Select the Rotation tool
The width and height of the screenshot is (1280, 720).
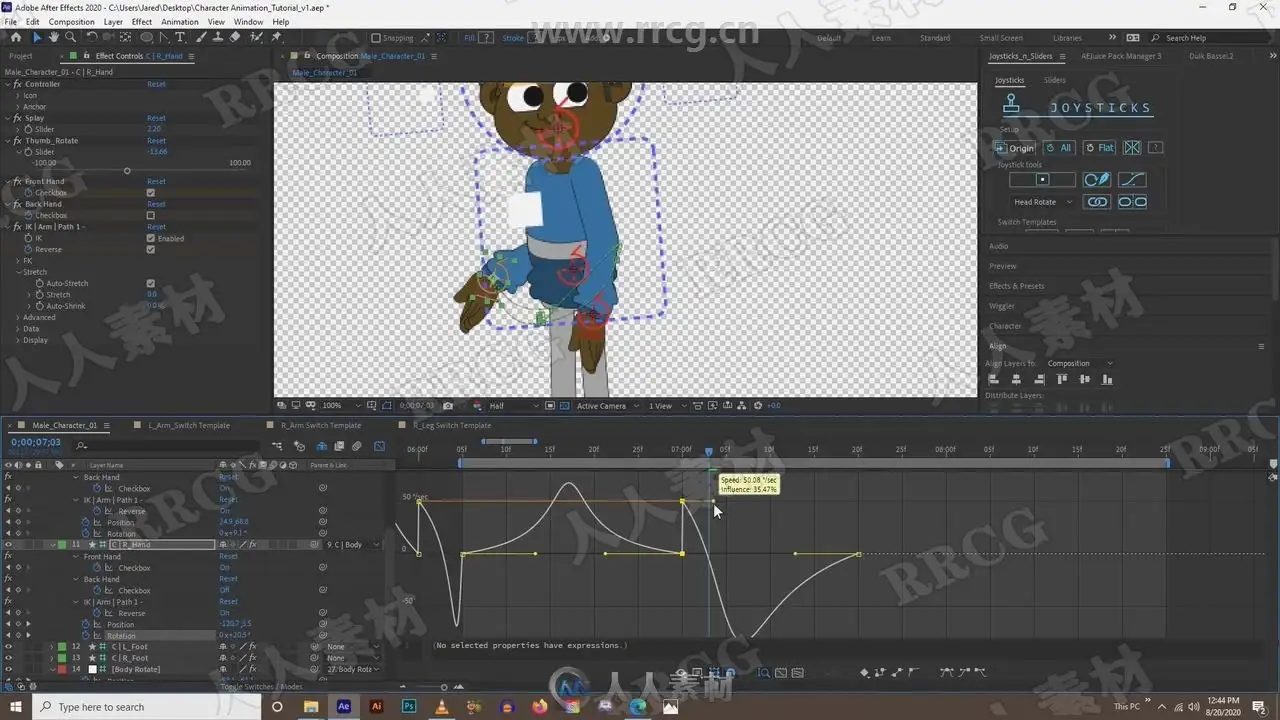coord(92,37)
